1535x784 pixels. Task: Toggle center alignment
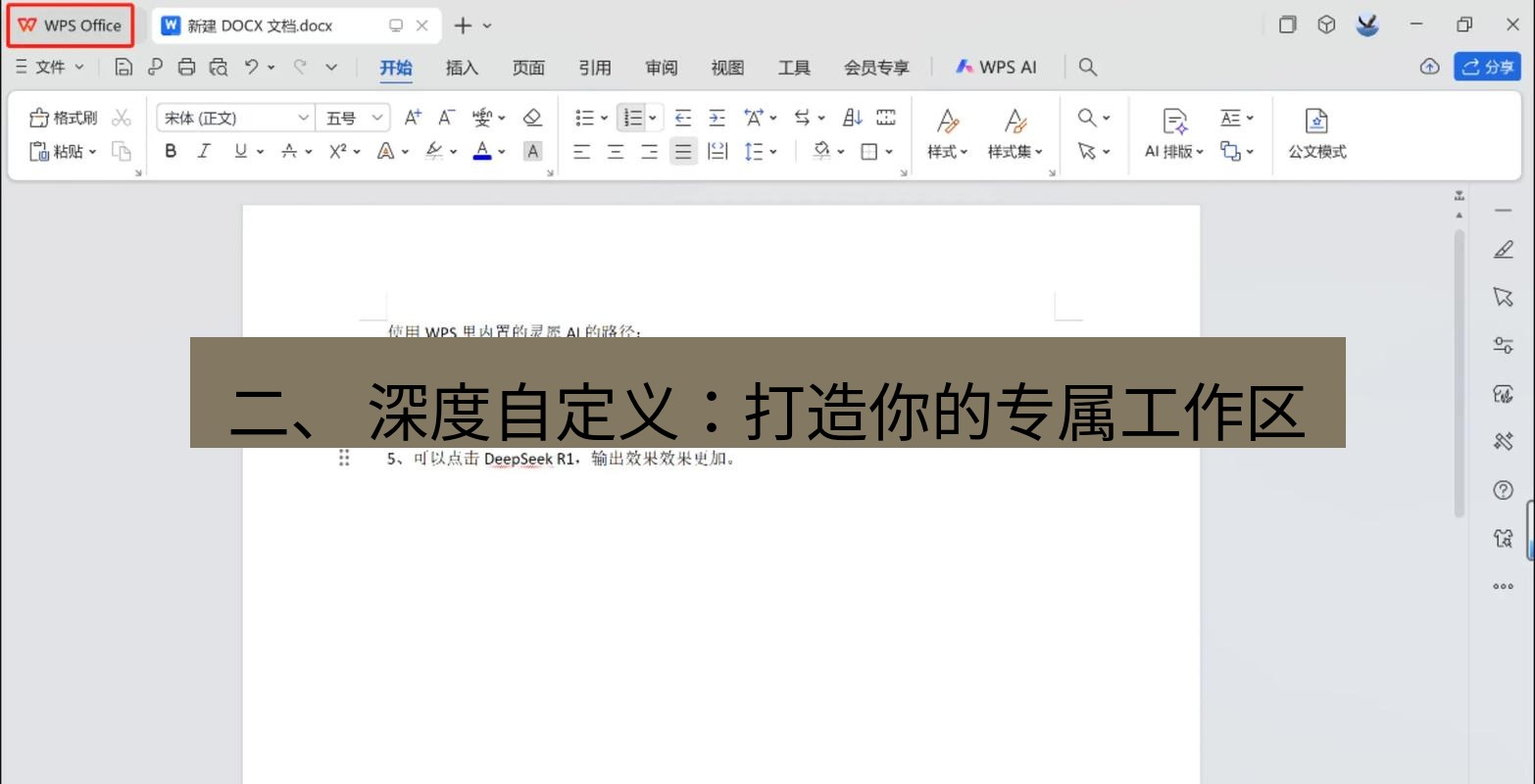tap(616, 151)
